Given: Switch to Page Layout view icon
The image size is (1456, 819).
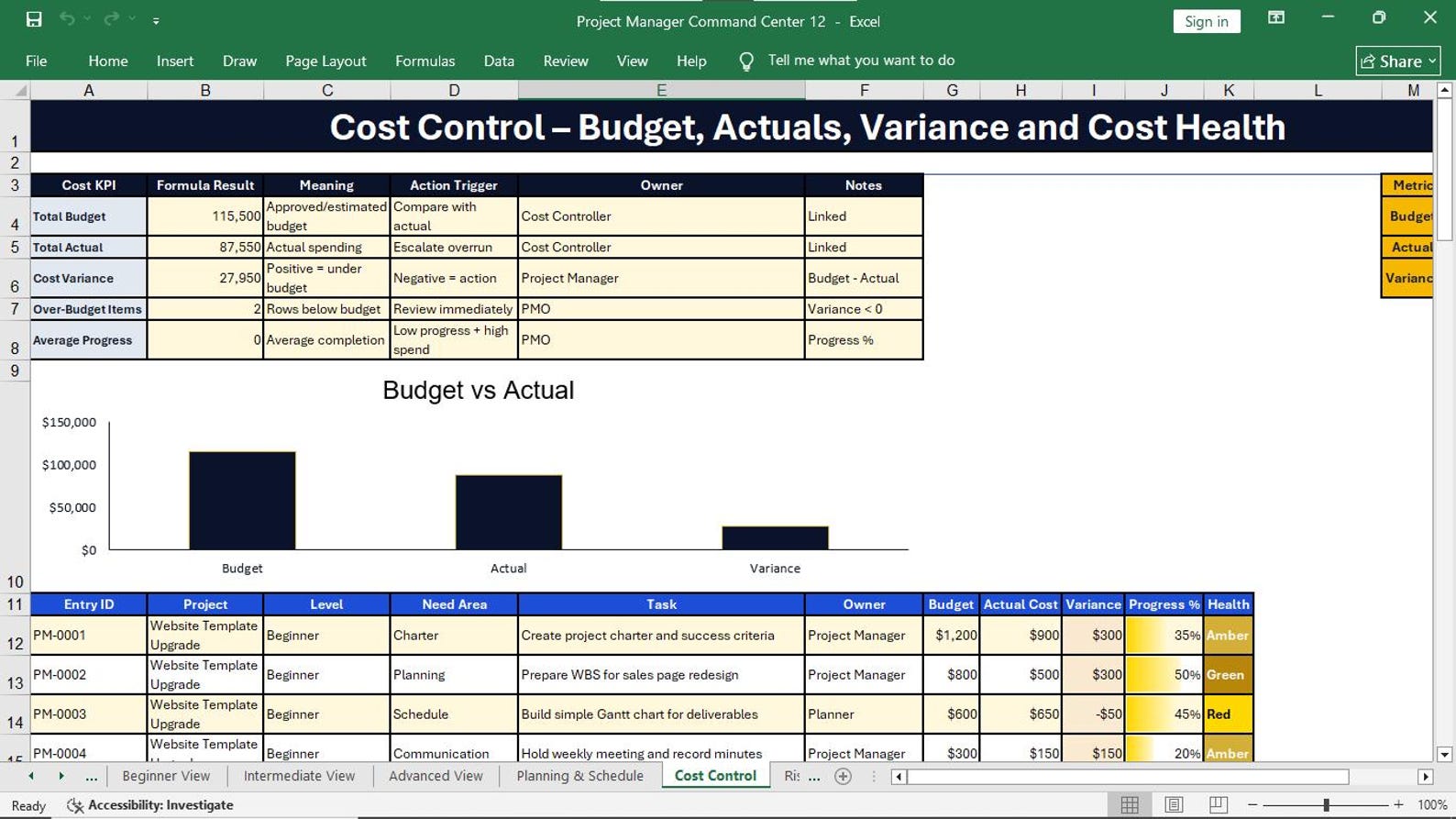Looking at the screenshot, I should [x=1174, y=804].
